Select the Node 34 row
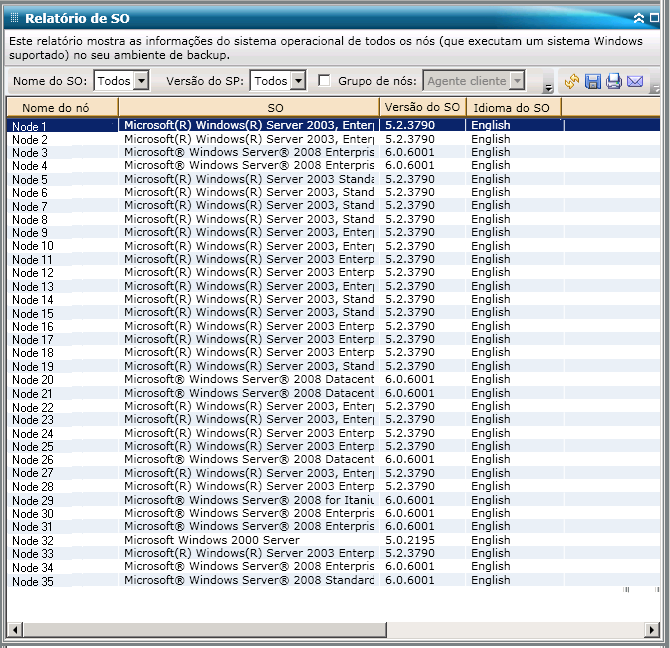The height and width of the screenshot is (648, 670). tap(333, 566)
